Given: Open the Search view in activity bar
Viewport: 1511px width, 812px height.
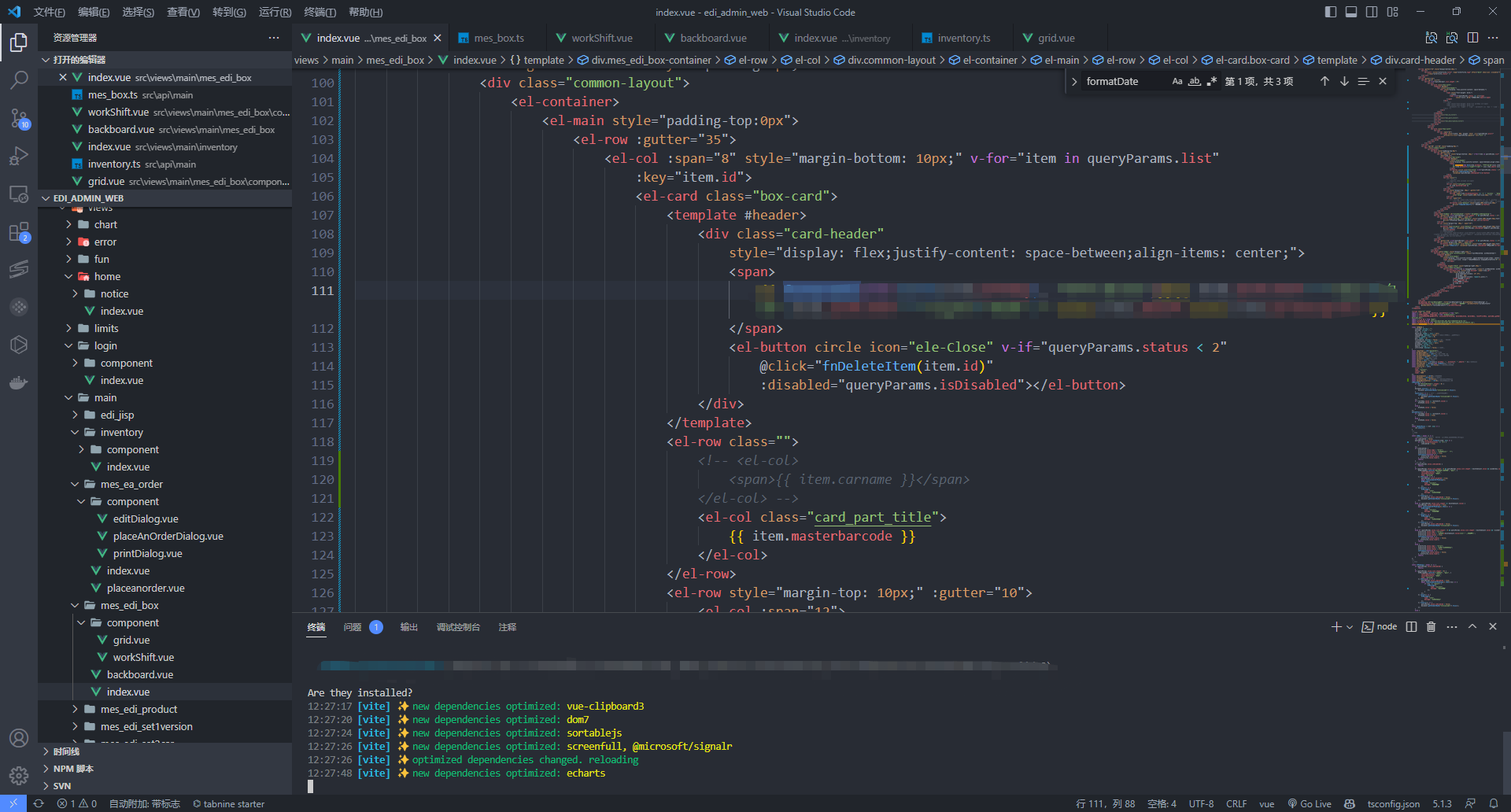Looking at the screenshot, I should click(19, 79).
